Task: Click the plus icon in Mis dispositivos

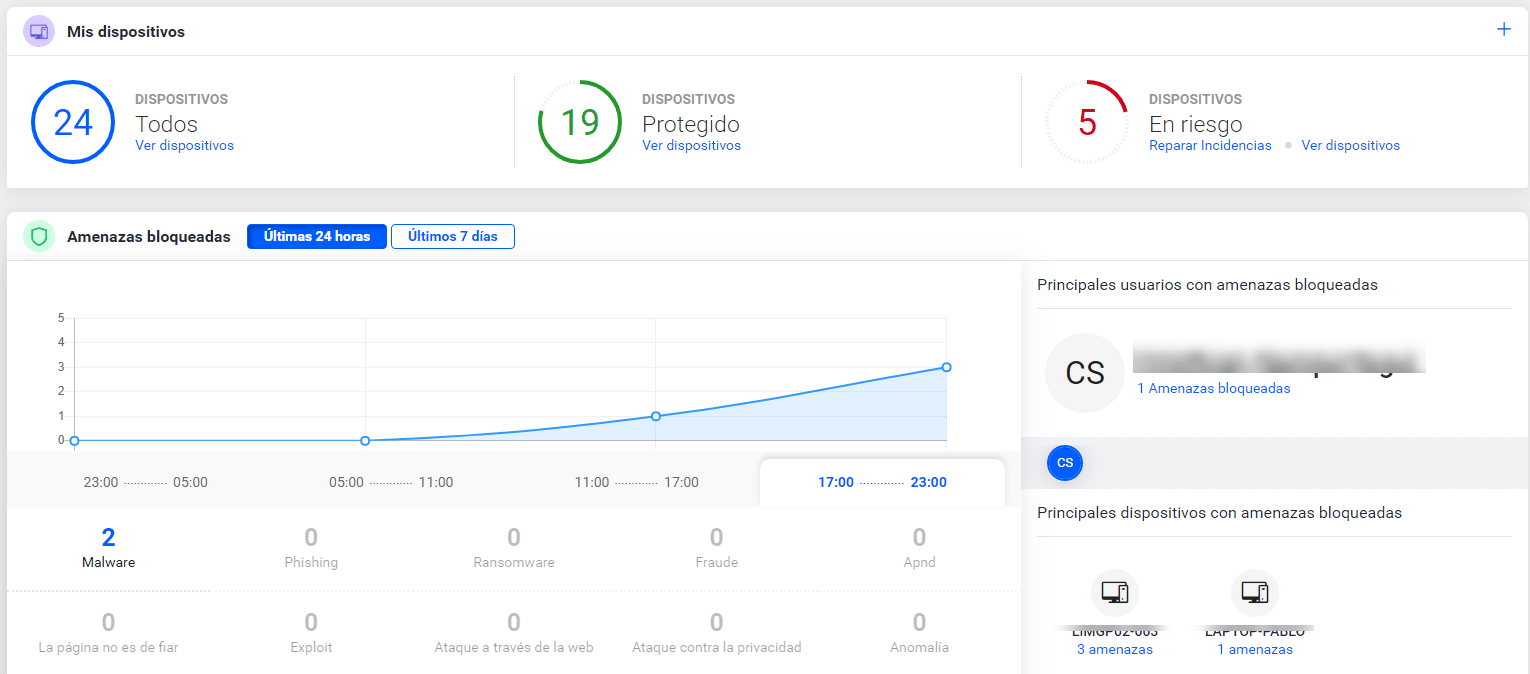Action: pyautogui.click(x=1503, y=29)
